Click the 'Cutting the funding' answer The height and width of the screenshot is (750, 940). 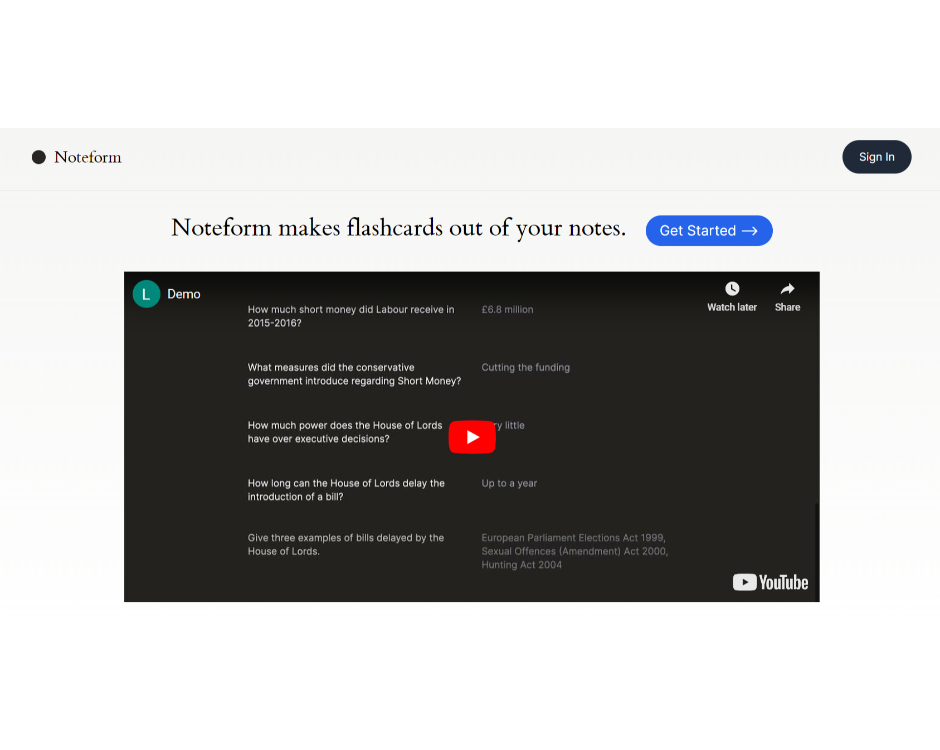coord(525,368)
